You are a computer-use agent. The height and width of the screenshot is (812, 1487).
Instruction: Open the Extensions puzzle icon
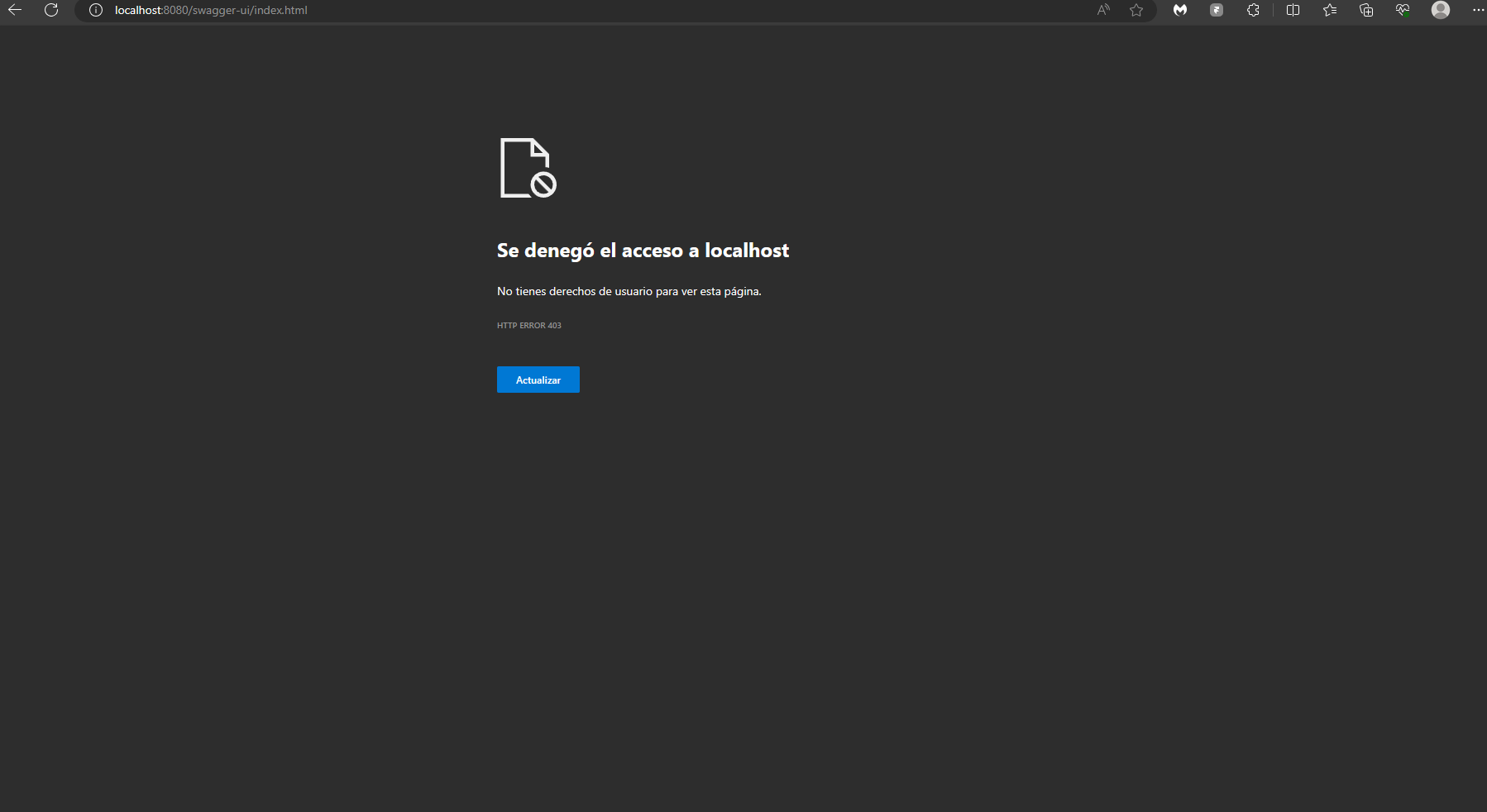click(x=1253, y=10)
